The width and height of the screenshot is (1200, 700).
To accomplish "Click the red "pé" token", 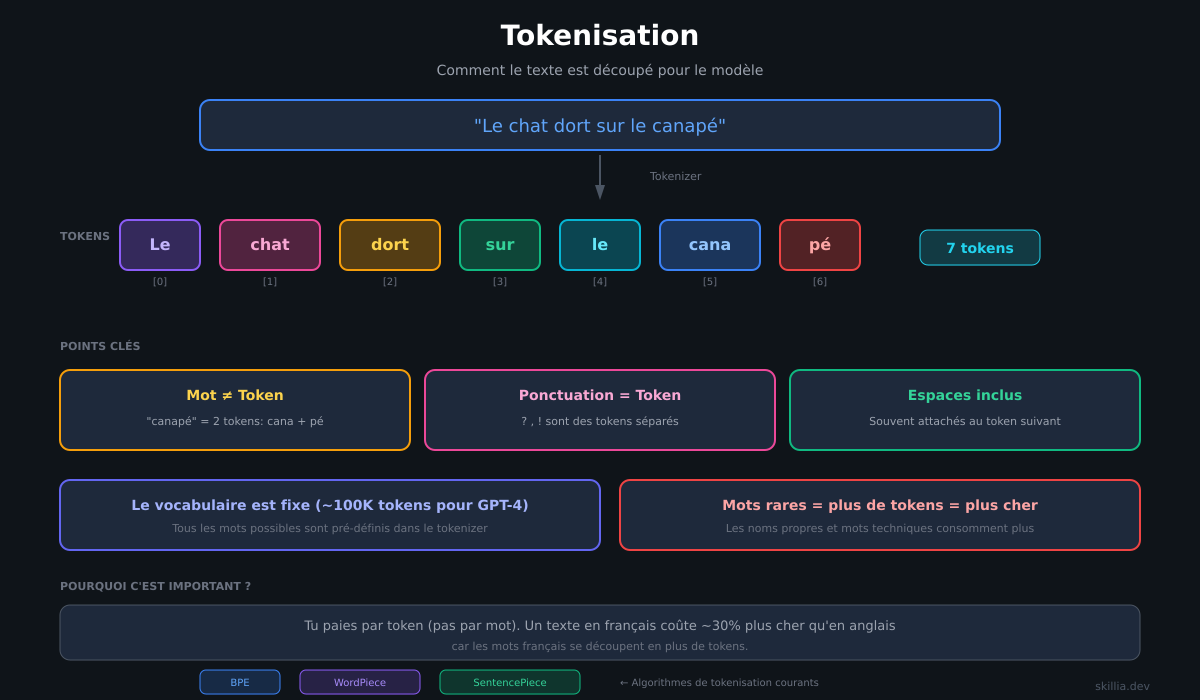I will (x=820, y=245).
